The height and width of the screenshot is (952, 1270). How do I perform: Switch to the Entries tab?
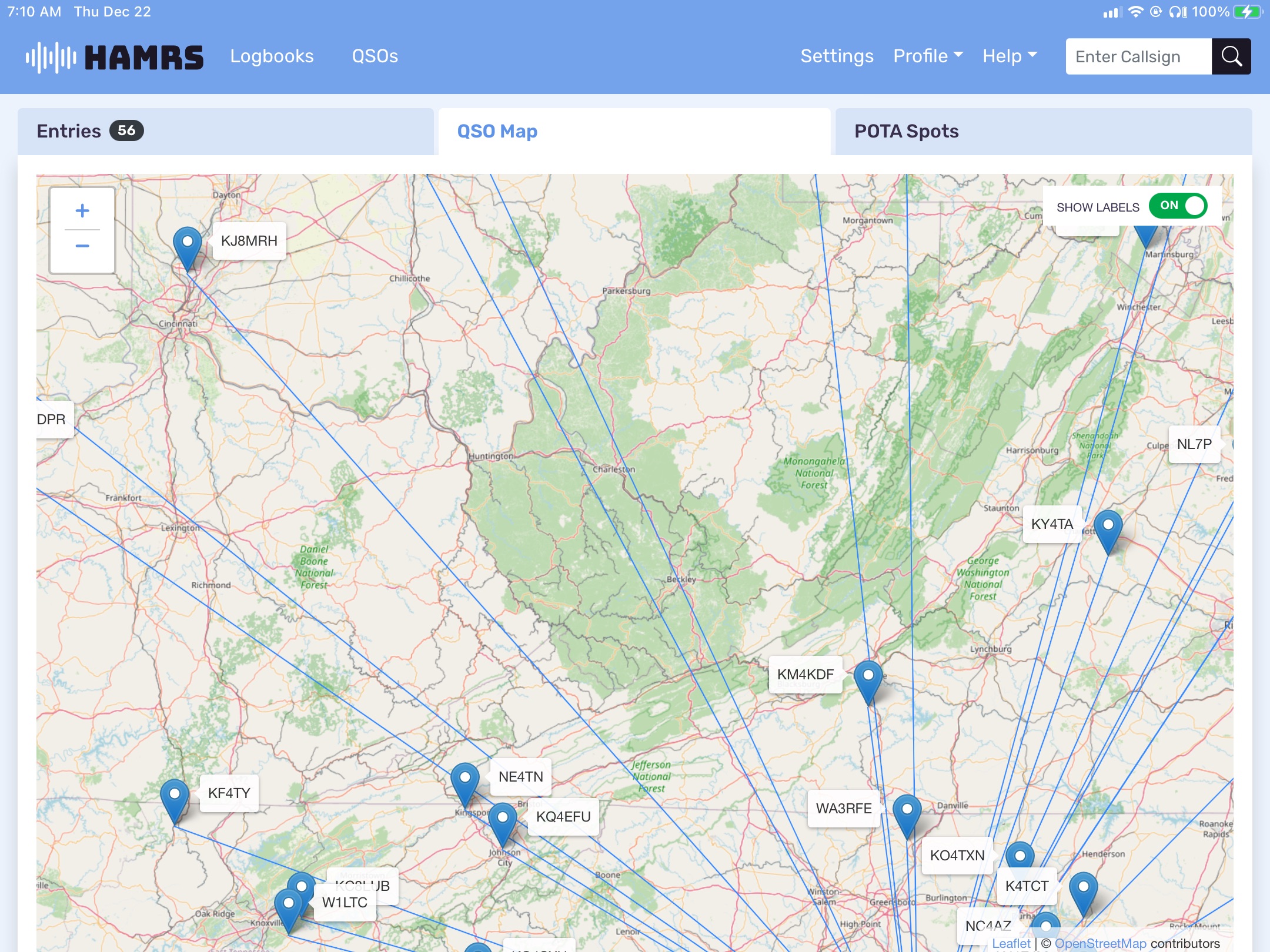(x=226, y=131)
